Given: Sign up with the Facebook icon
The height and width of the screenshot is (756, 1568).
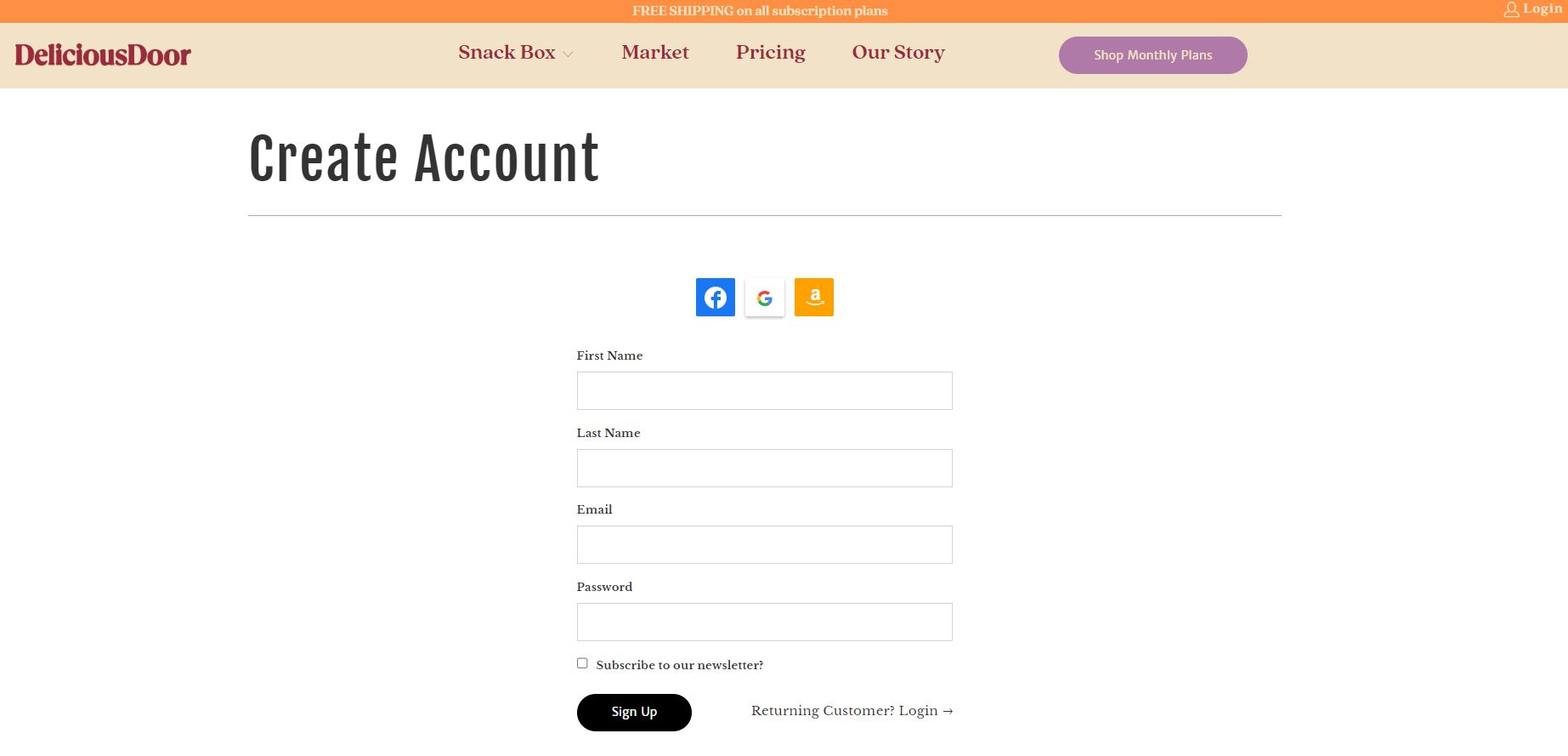Looking at the screenshot, I should 715,298.
